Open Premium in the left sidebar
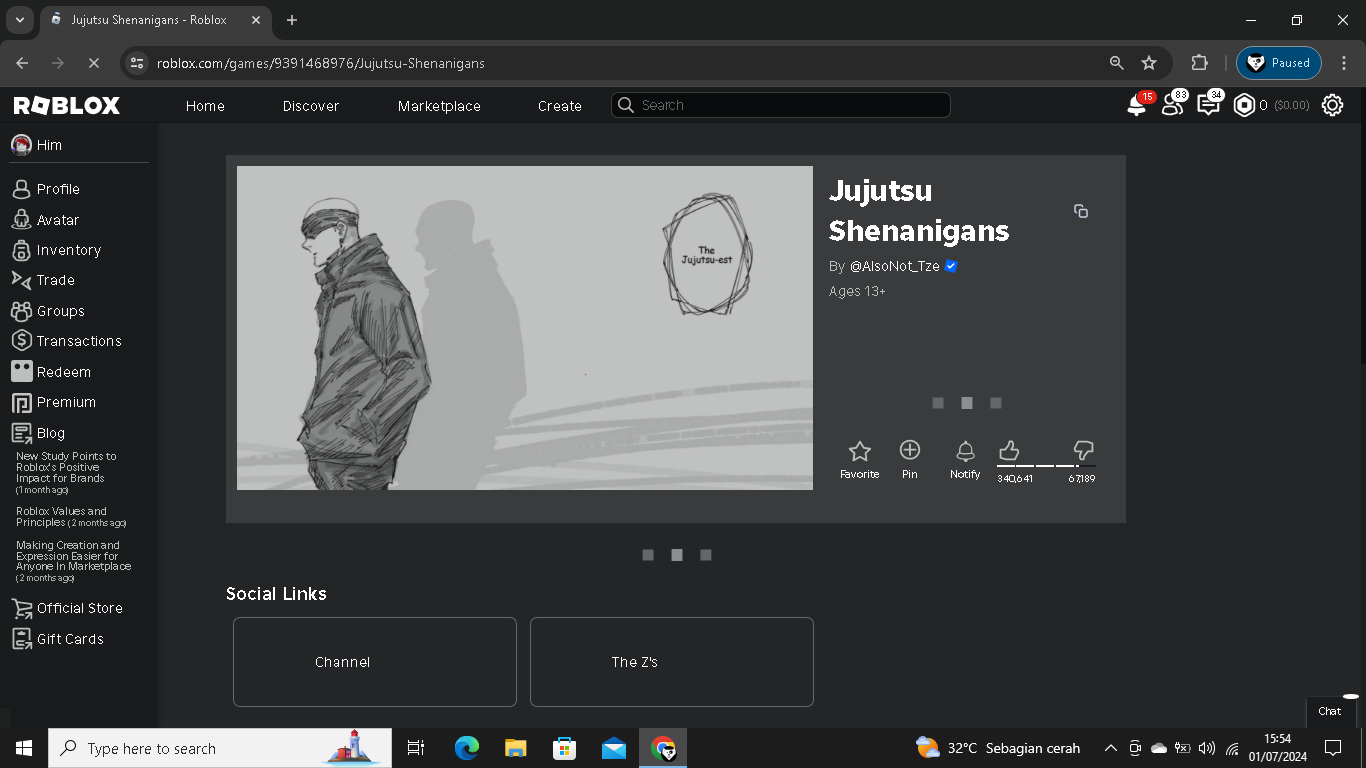The image size is (1366, 768). [66, 402]
